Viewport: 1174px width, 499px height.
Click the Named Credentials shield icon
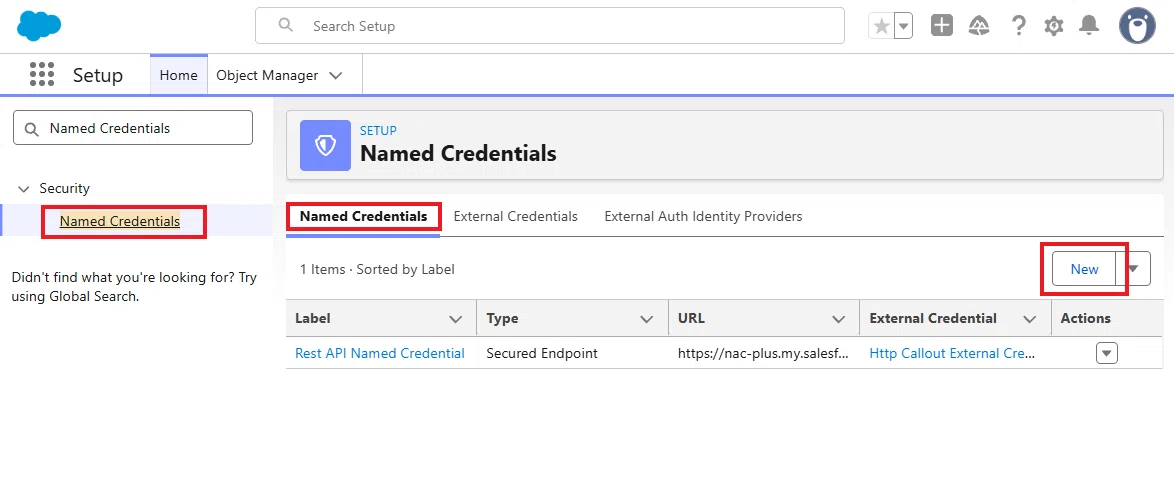tap(325, 145)
